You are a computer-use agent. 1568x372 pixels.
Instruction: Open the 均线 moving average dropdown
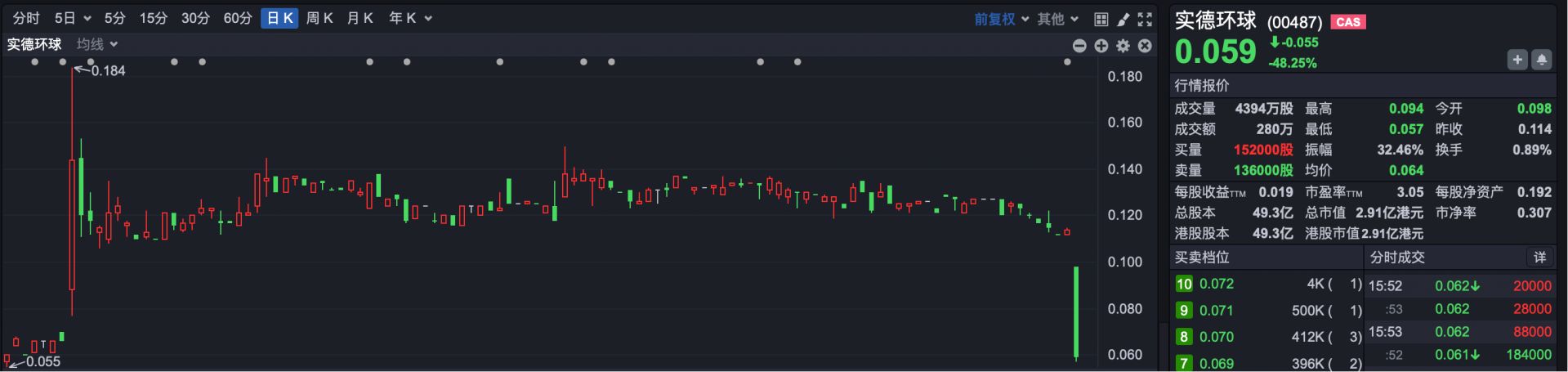[97, 44]
